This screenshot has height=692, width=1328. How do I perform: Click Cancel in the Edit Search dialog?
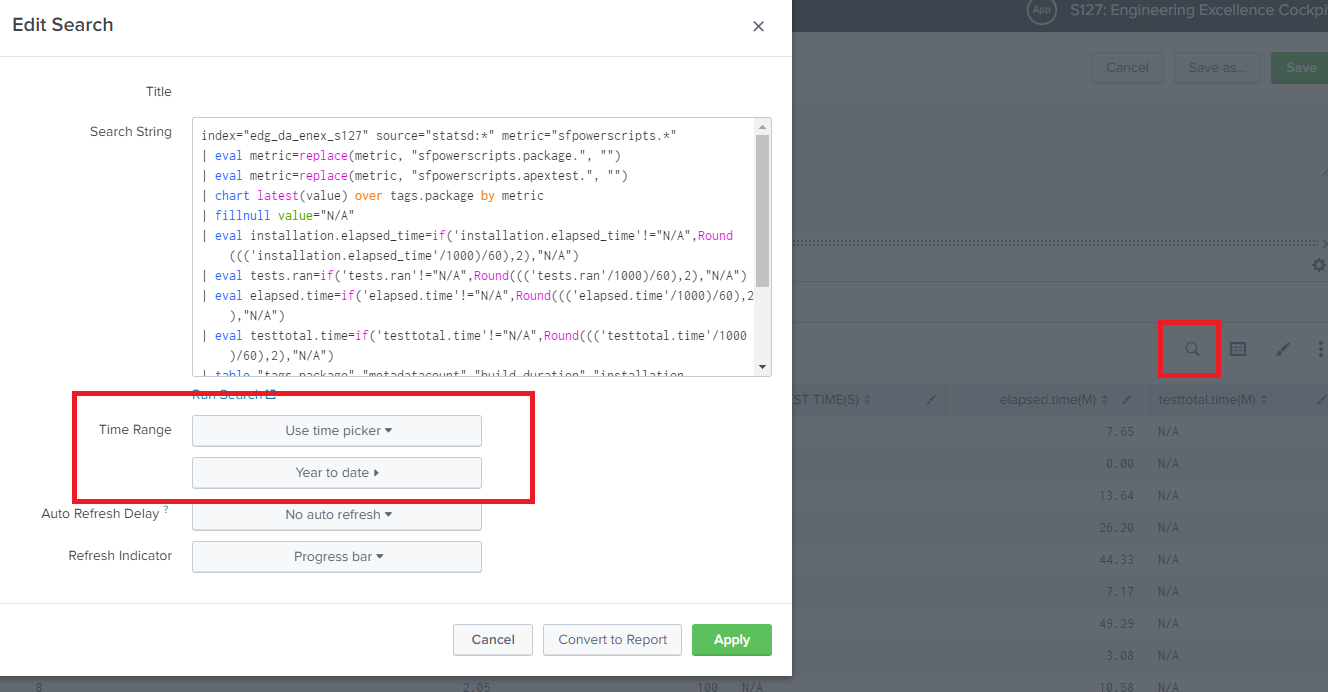tap(493, 640)
